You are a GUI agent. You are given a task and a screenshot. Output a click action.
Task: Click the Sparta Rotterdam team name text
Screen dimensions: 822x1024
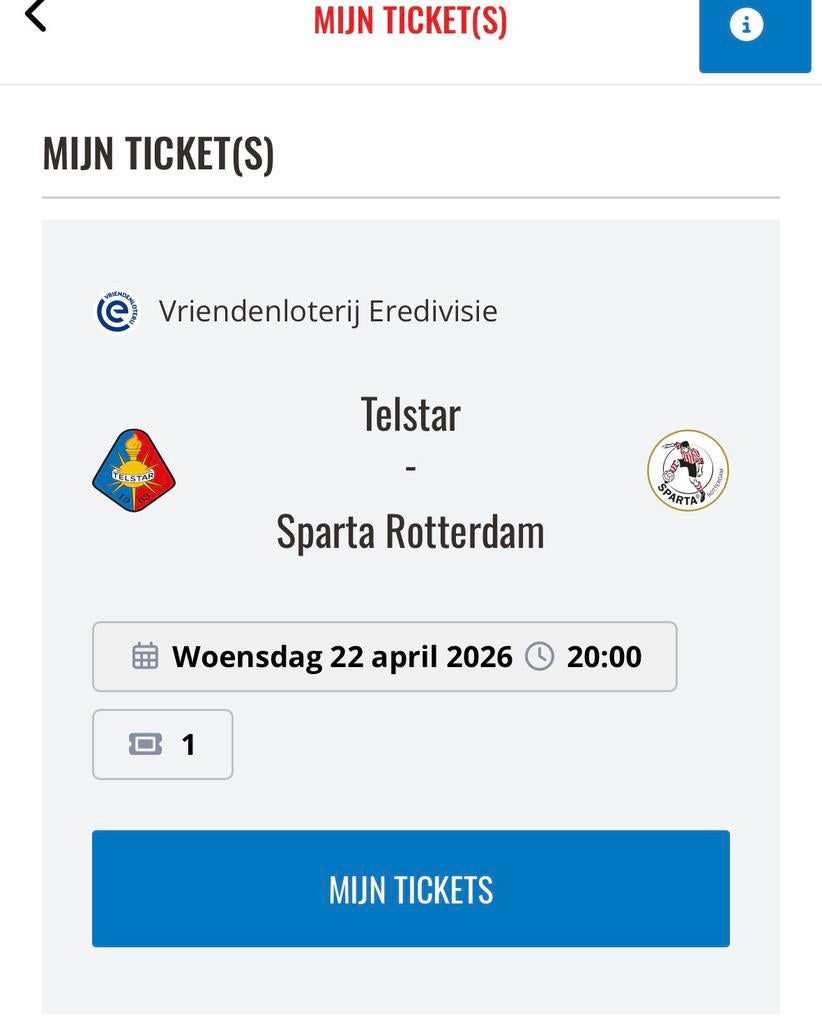pos(410,531)
